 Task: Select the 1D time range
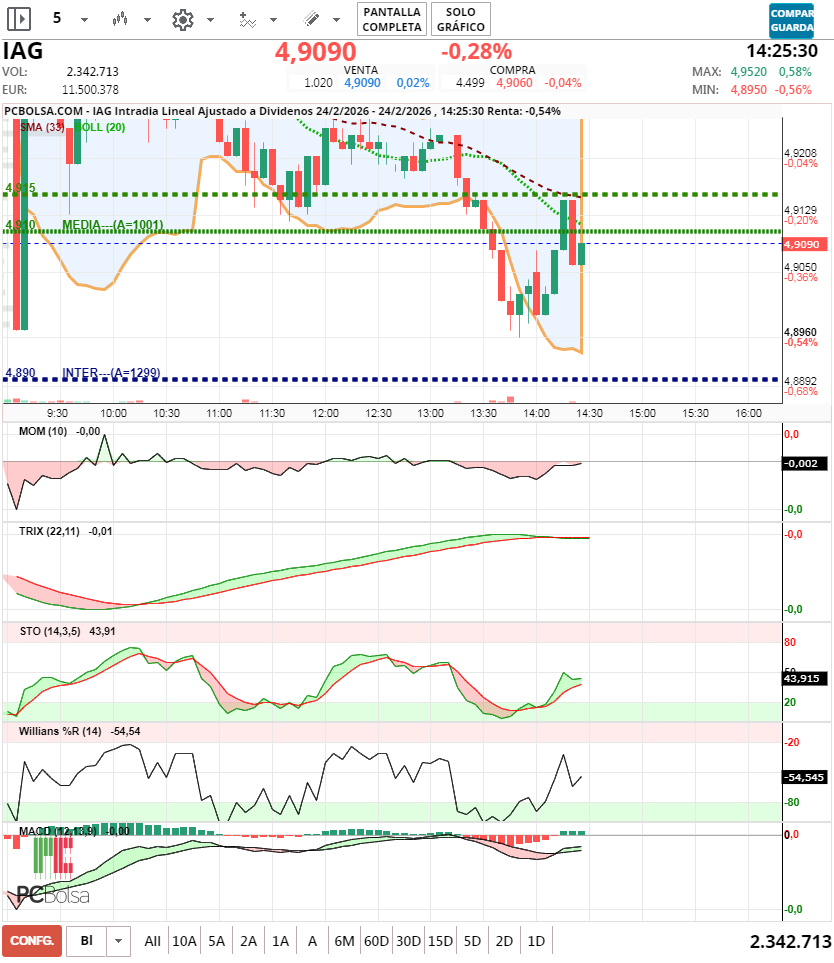(x=536, y=941)
